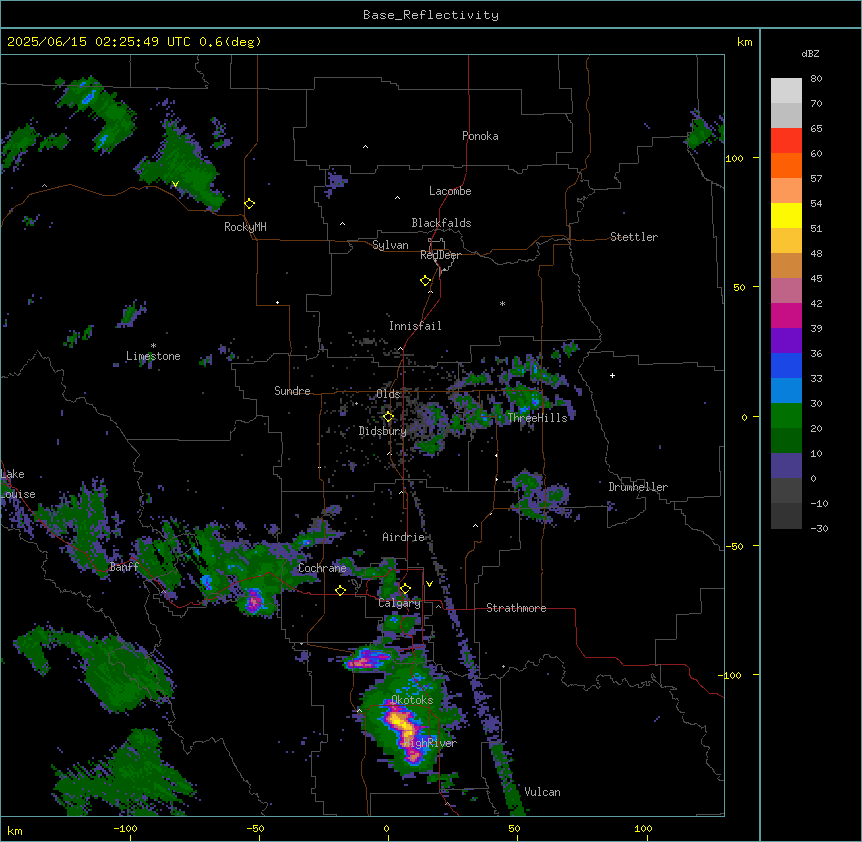Click the 50 tick on the right axis
Image resolution: width=862 pixels, height=842 pixels.
click(739, 287)
